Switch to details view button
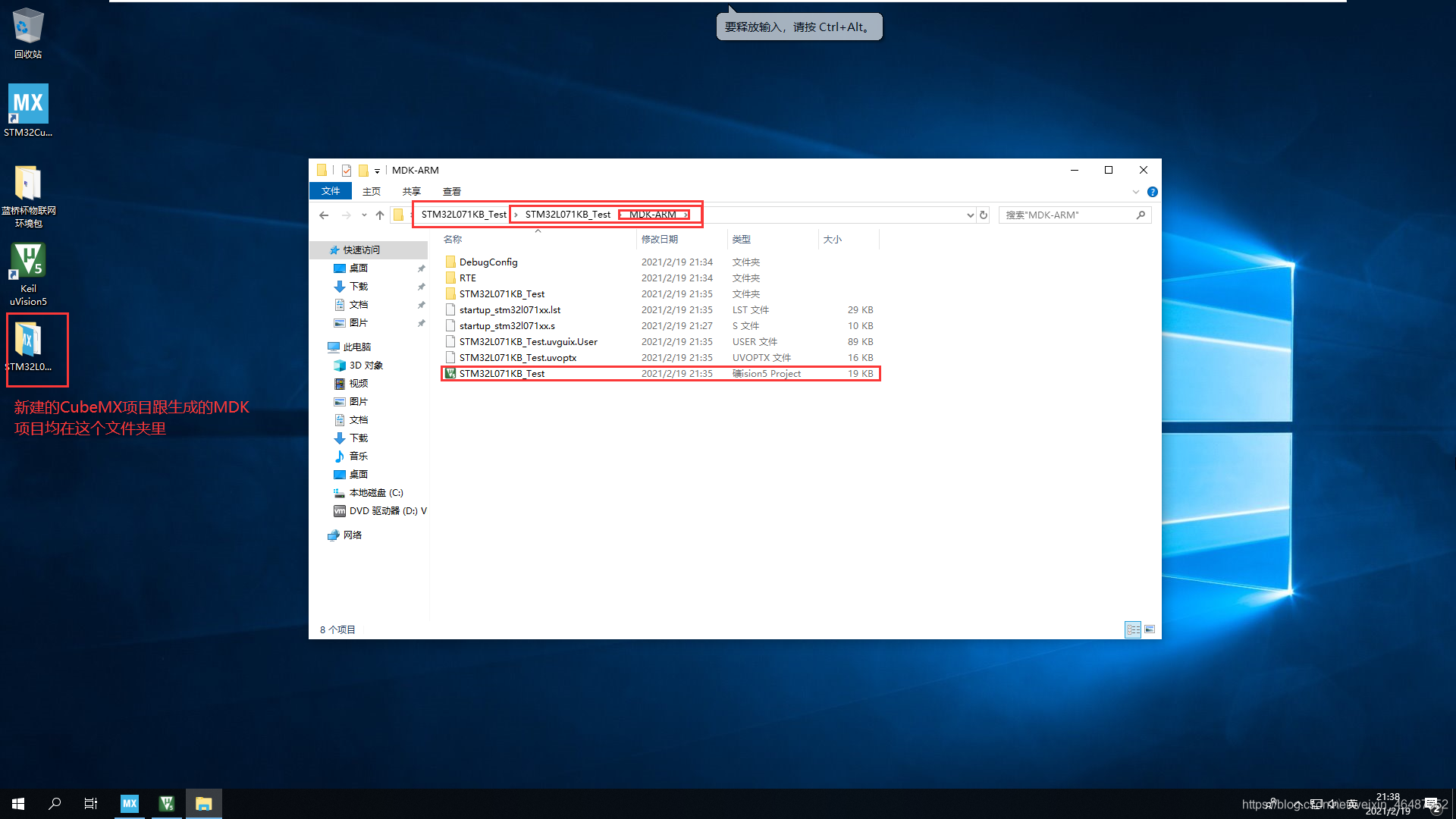Image resolution: width=1456 pixels, height=819 pixels. tap(1133, 629)
